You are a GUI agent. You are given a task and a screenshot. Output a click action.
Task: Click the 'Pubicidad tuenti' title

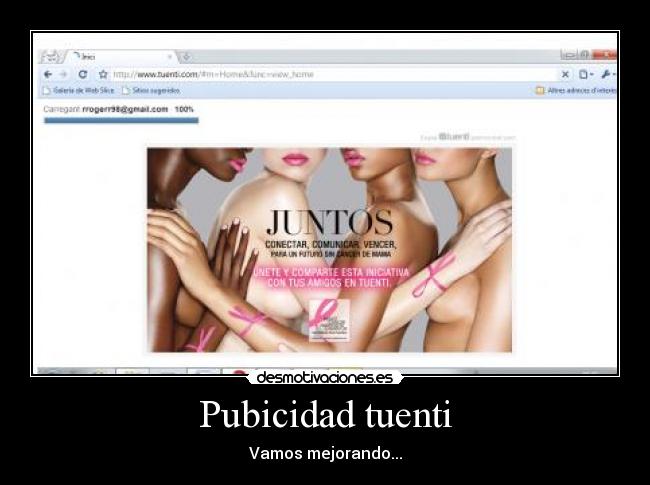pyautogui.click(x=325, y=415)
